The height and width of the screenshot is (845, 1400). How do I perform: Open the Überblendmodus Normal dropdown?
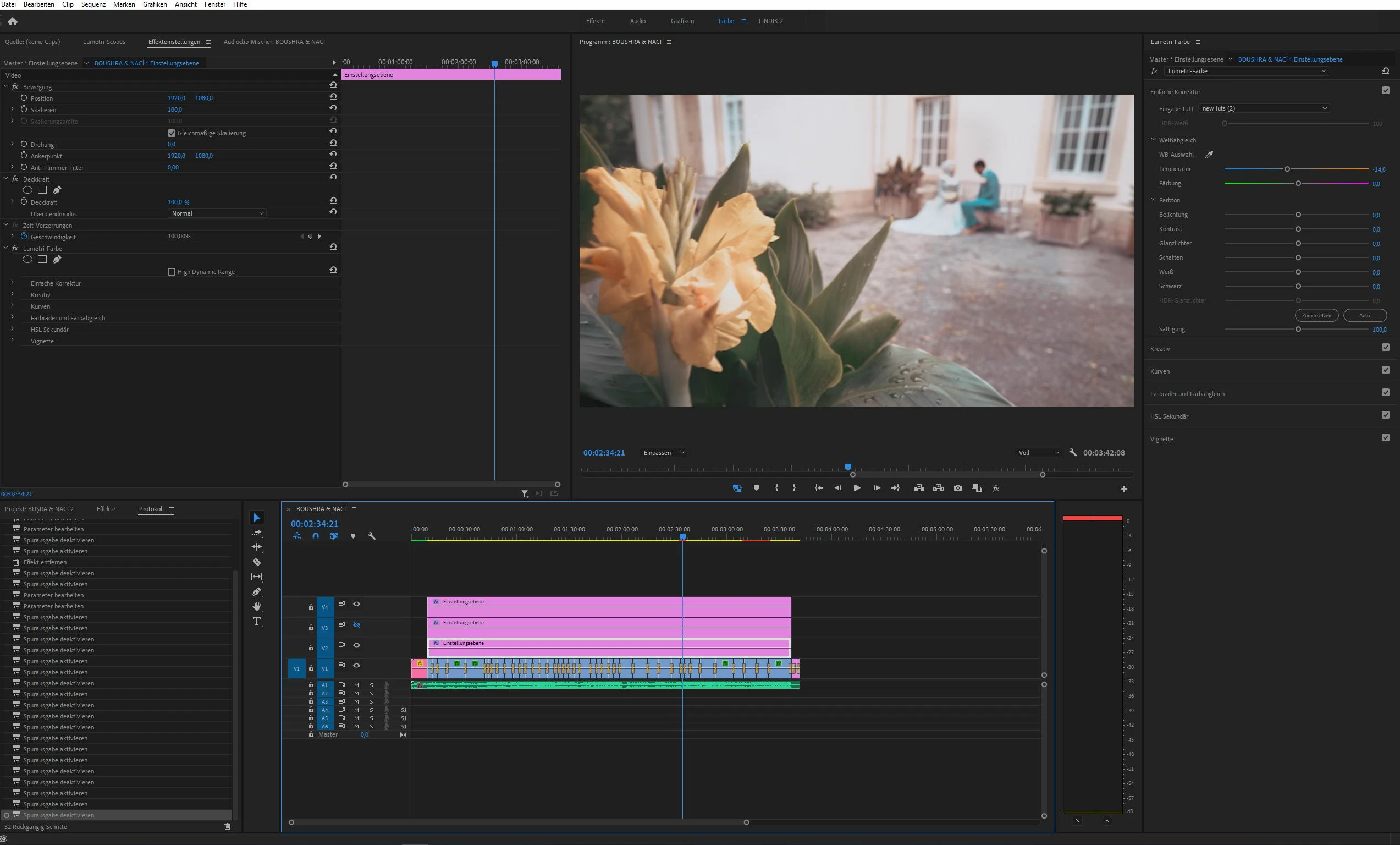[x=217, y=213]
